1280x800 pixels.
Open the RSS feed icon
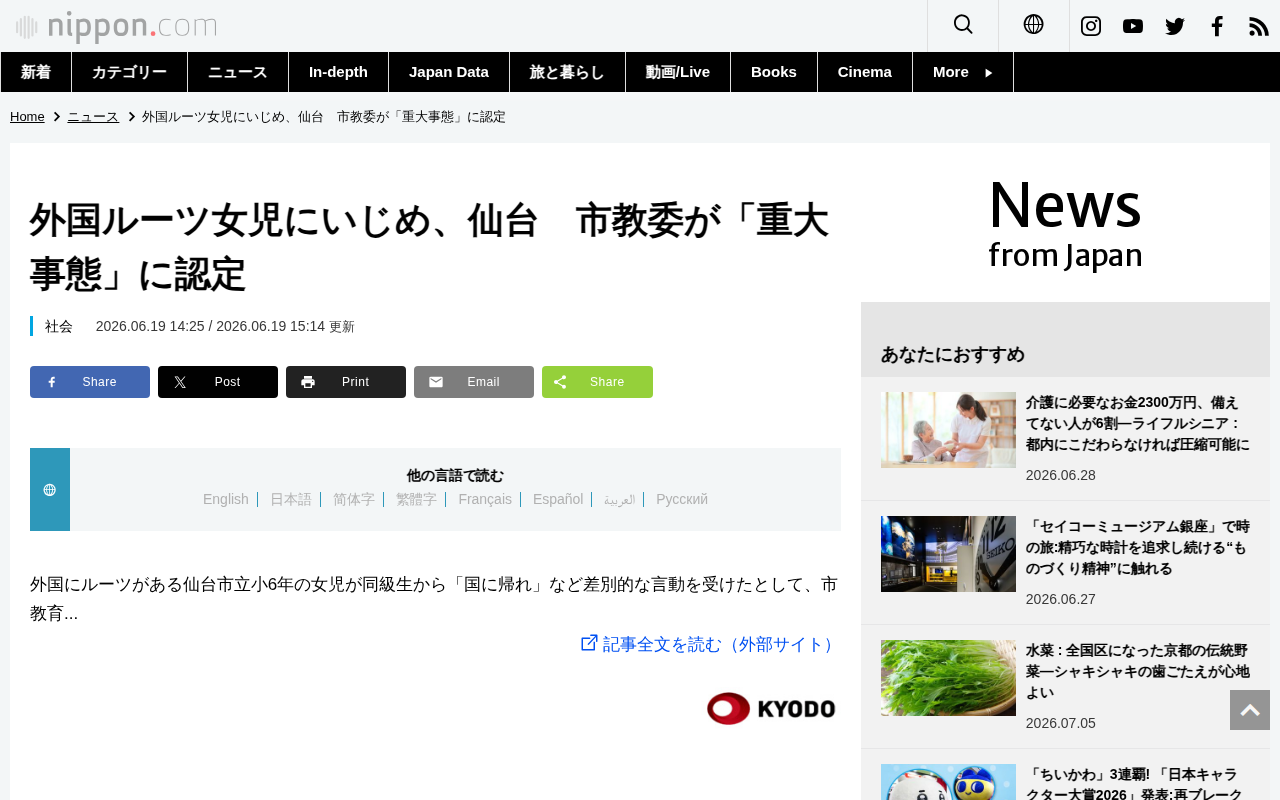pos(1259,26)
